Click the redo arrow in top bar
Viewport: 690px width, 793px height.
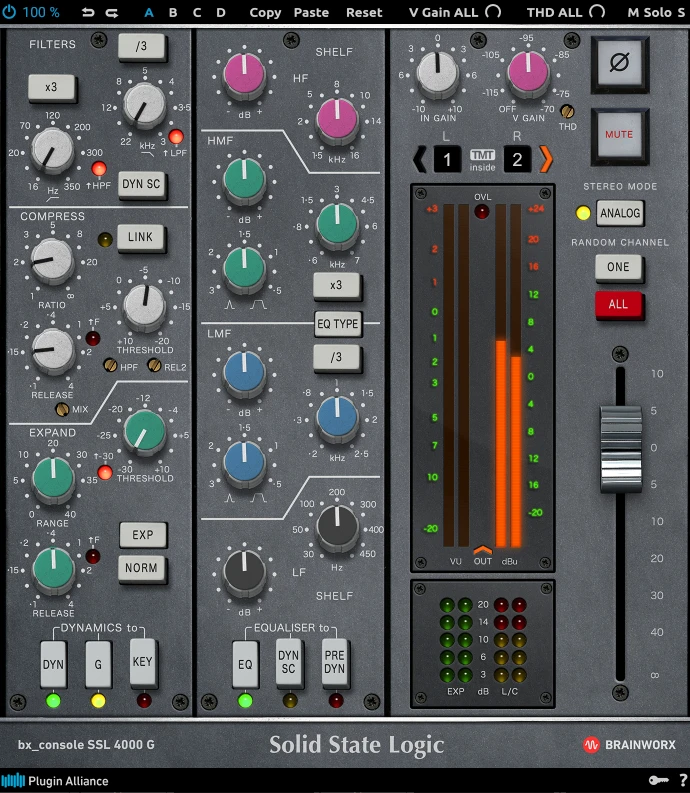point(112,12)
